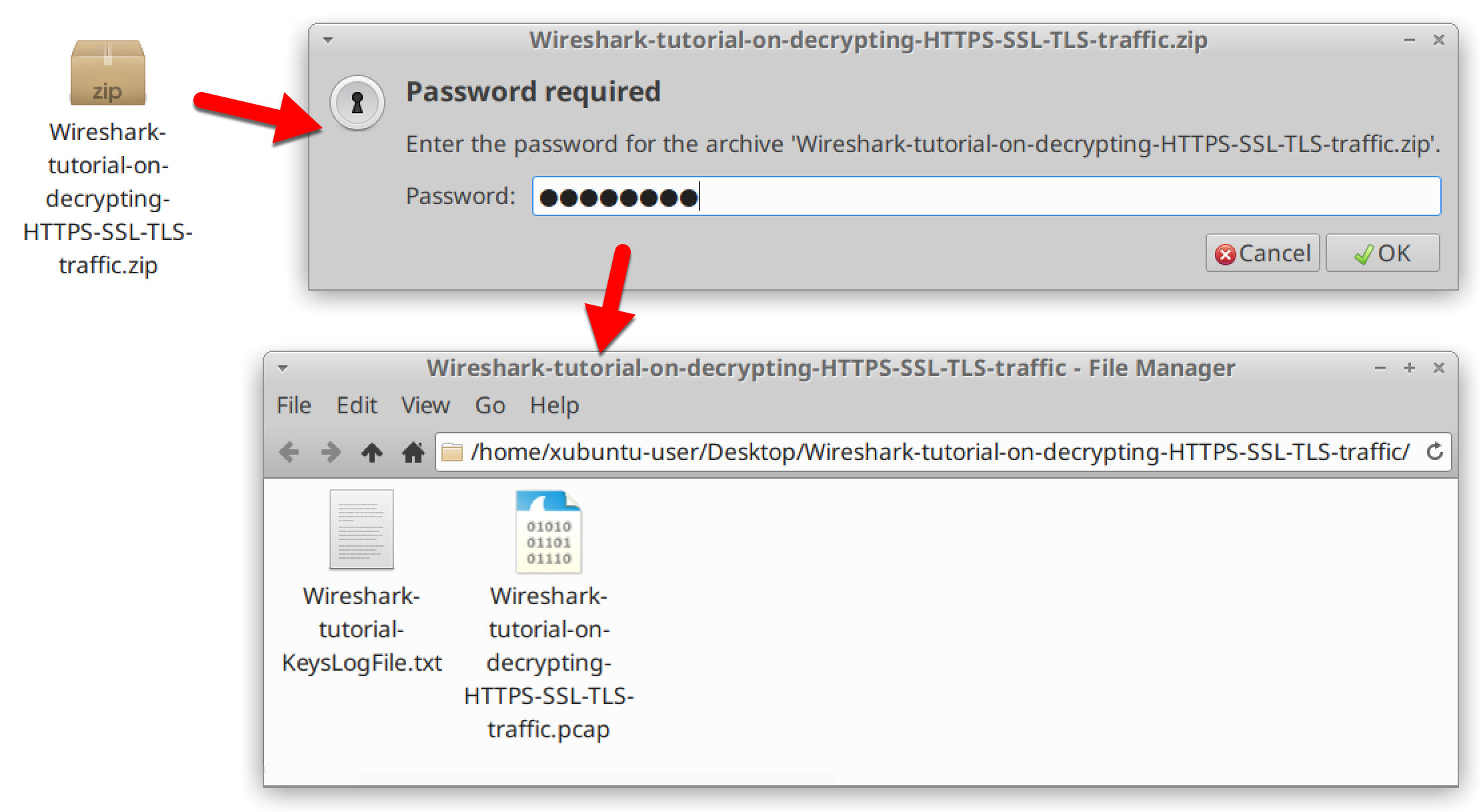The image size is (1483, 812).
Task: Open the View menu
Action: tap(425, 405)
